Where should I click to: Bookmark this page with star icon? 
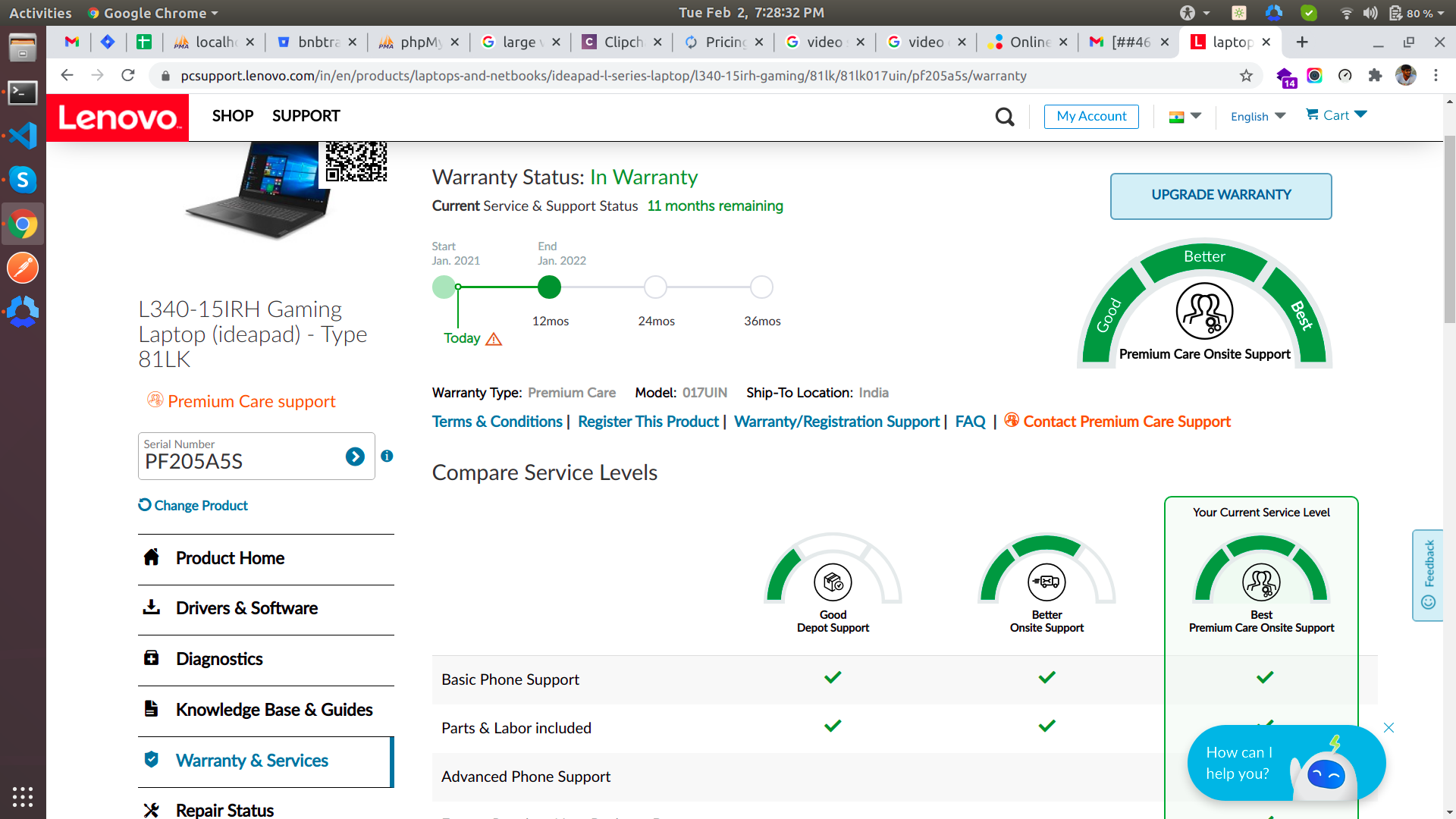(1246, 76)
